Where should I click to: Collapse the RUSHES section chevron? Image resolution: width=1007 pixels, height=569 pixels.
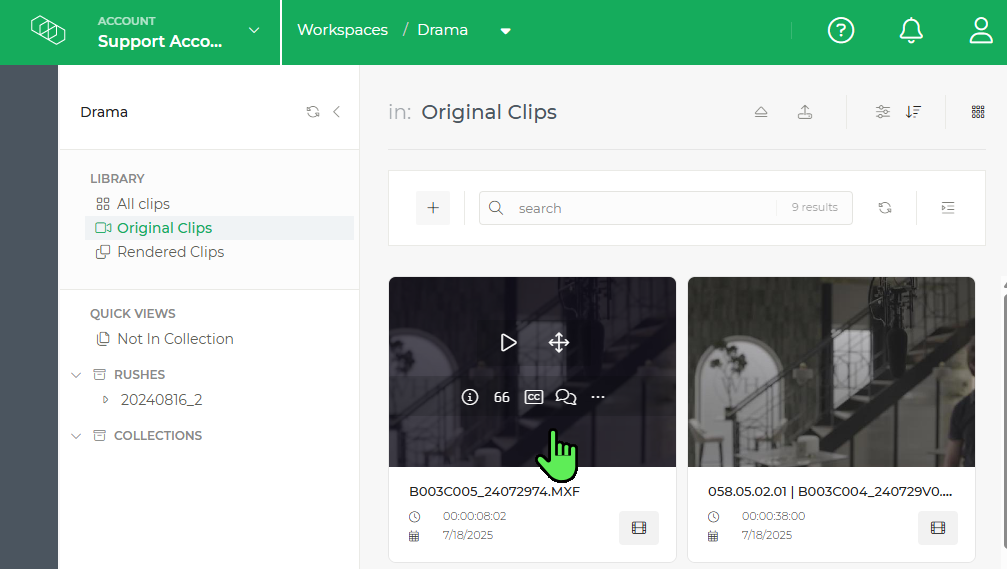[76, 375]
